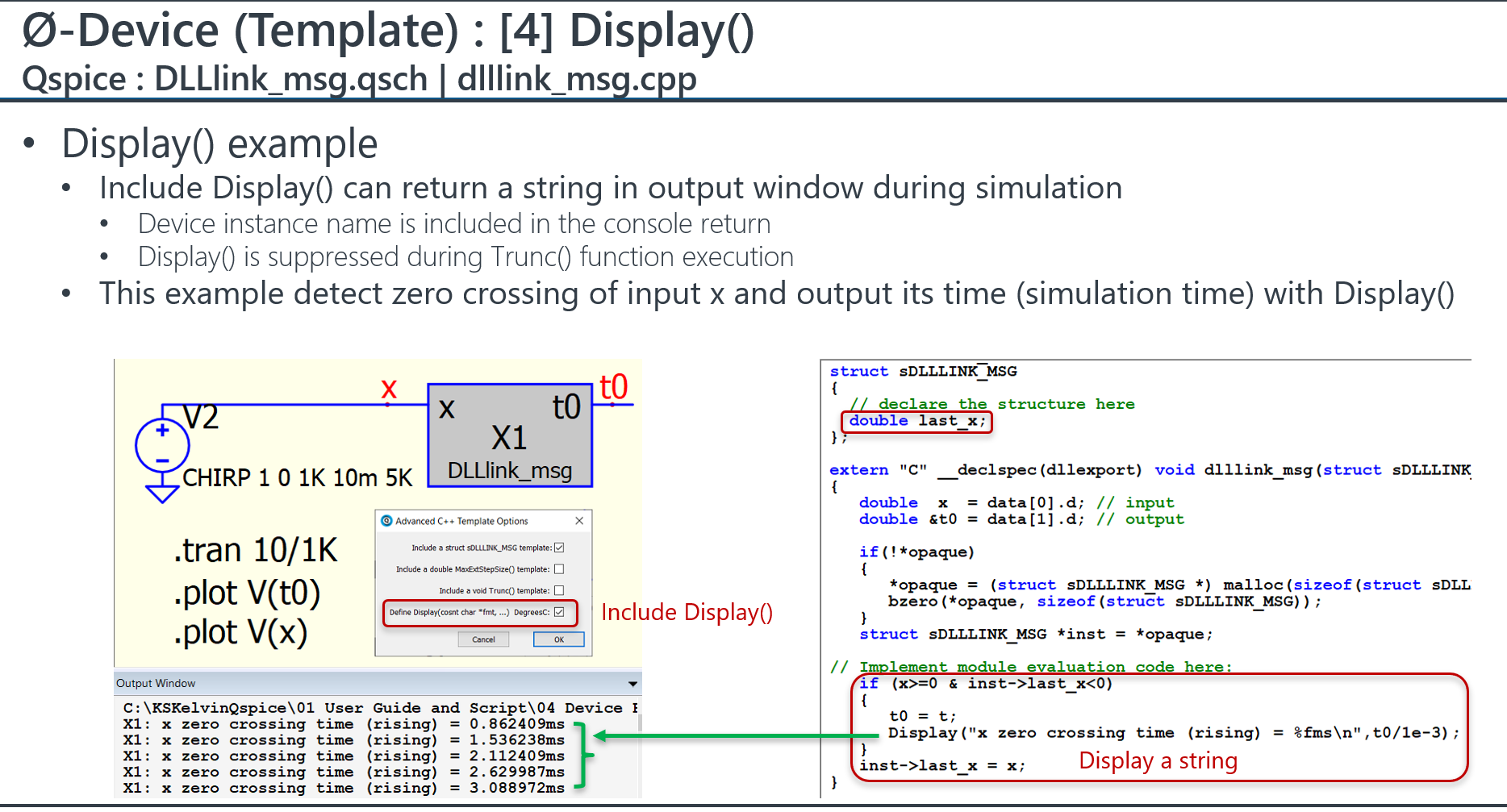Viewport: 1507px width, 812px height.
Task: Toggle the struct sDLLLINK_MSG template checkbox
Action: click(x=559, y=548)
